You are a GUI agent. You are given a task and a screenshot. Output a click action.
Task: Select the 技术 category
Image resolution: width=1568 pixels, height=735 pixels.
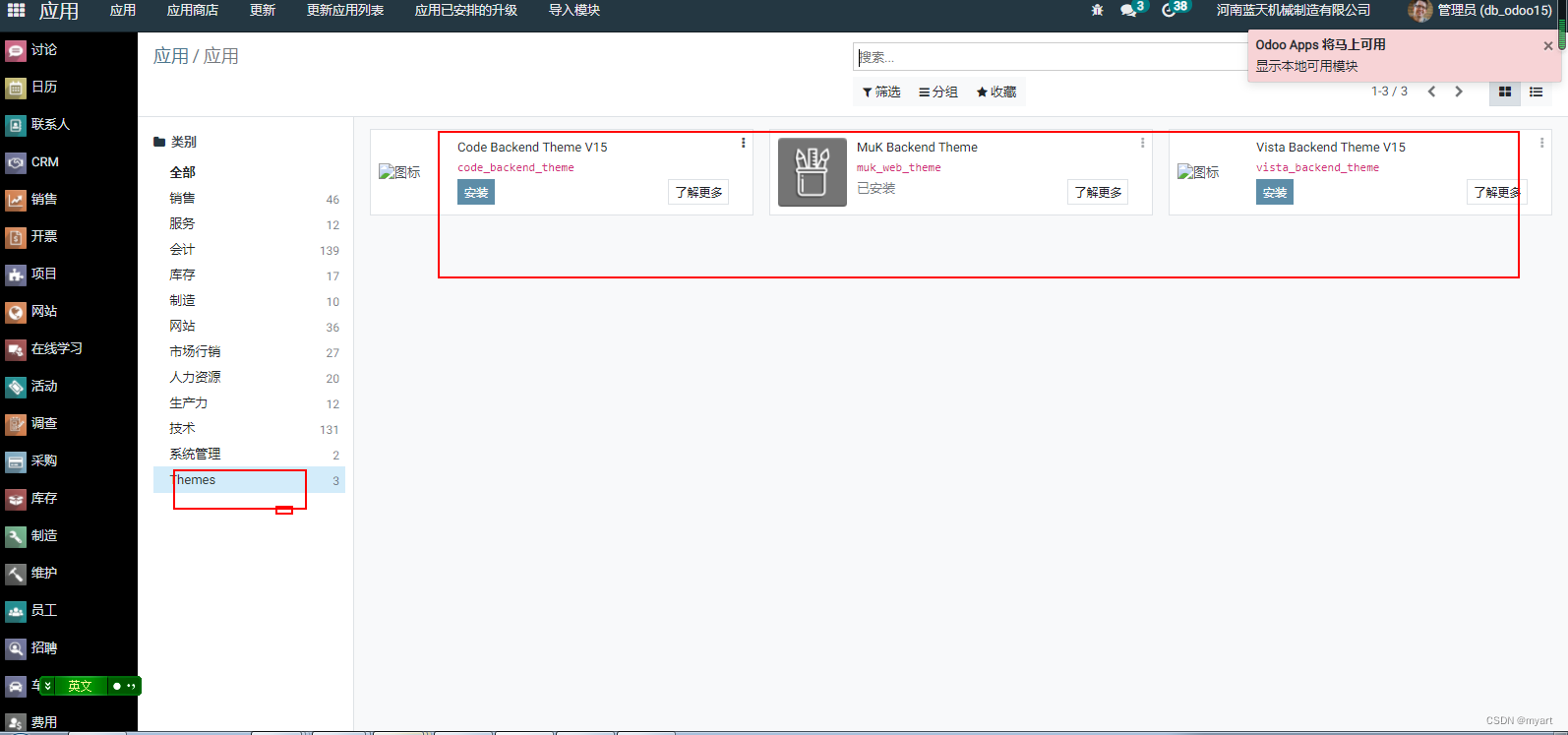coord(249,429)
